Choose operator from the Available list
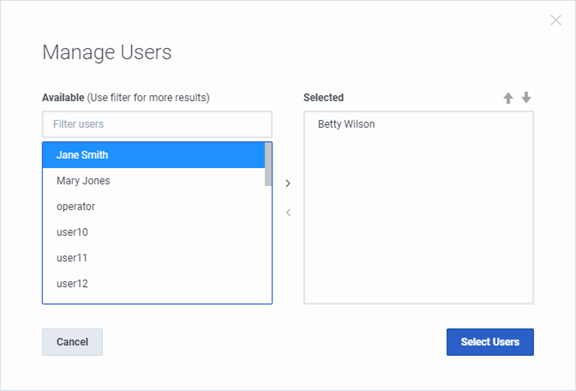This screenshot has width=576, height=391. (x=154, y=207)
